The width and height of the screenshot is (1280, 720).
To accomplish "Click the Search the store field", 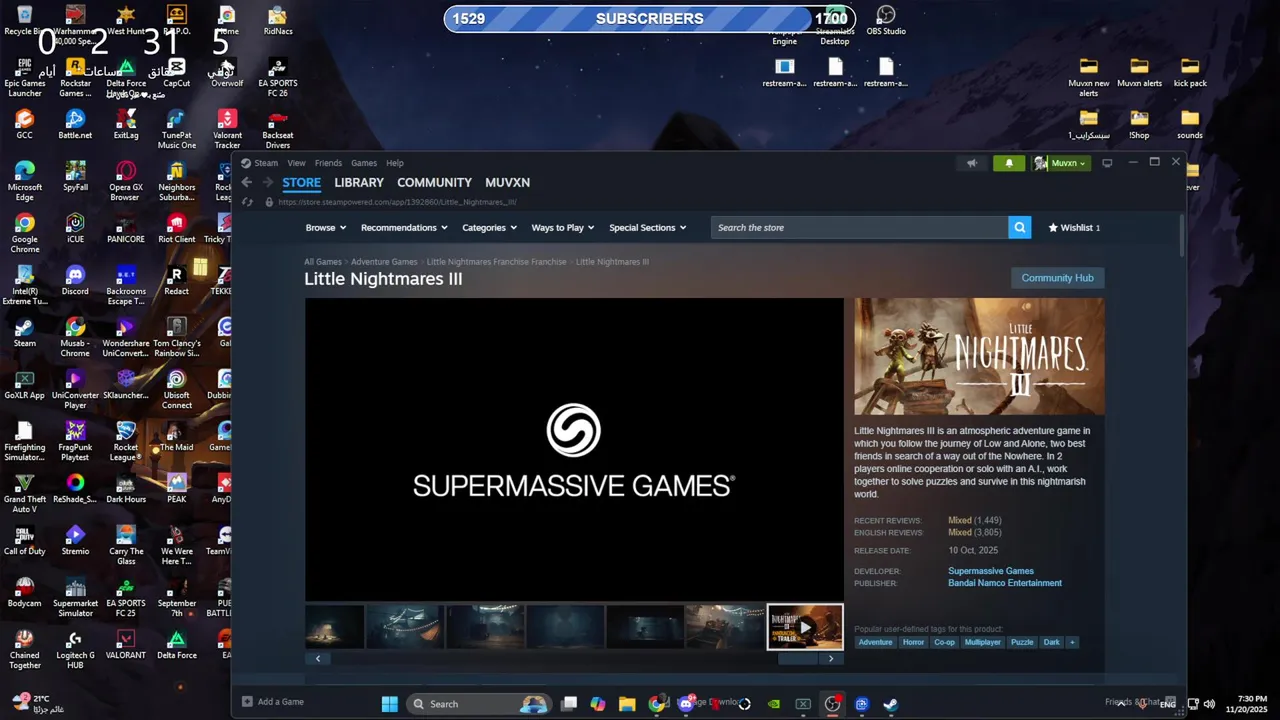I will [860, 227].
